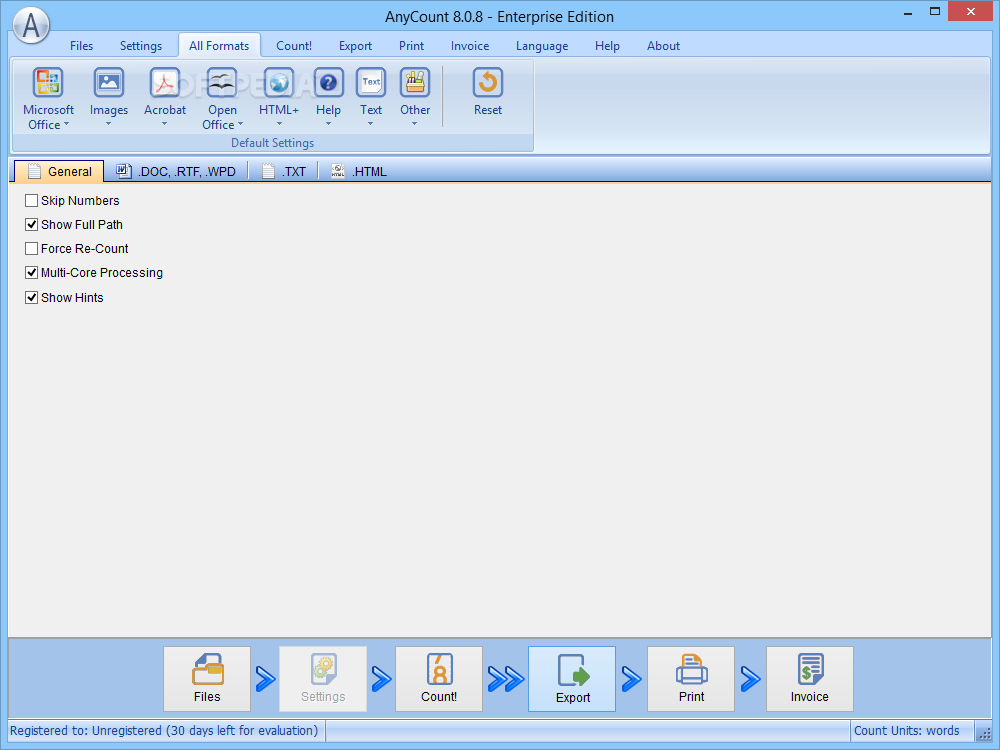Open the Help format icon in ribbon
1000x750 pixels.
(328, 83)
